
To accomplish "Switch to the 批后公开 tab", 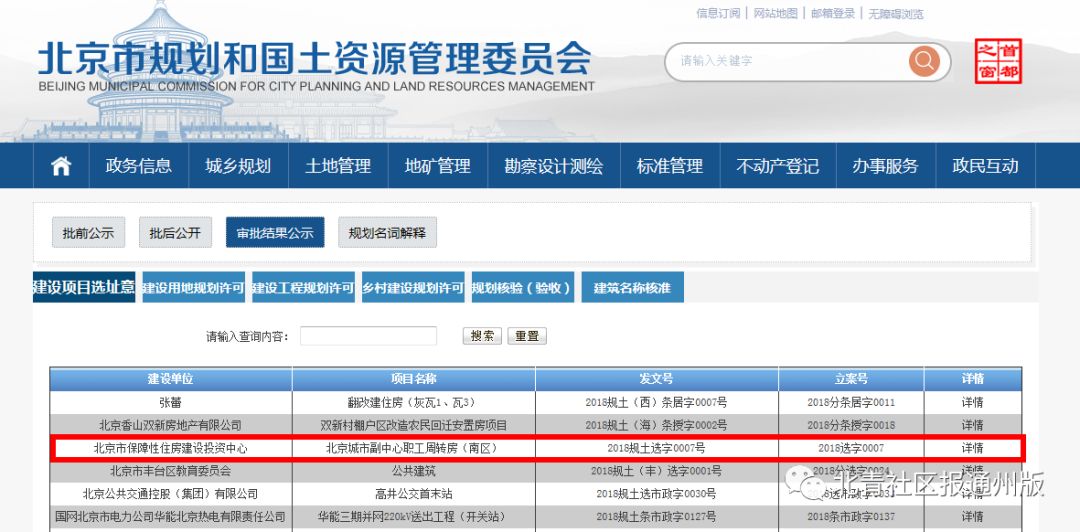I will coord(175,233).
